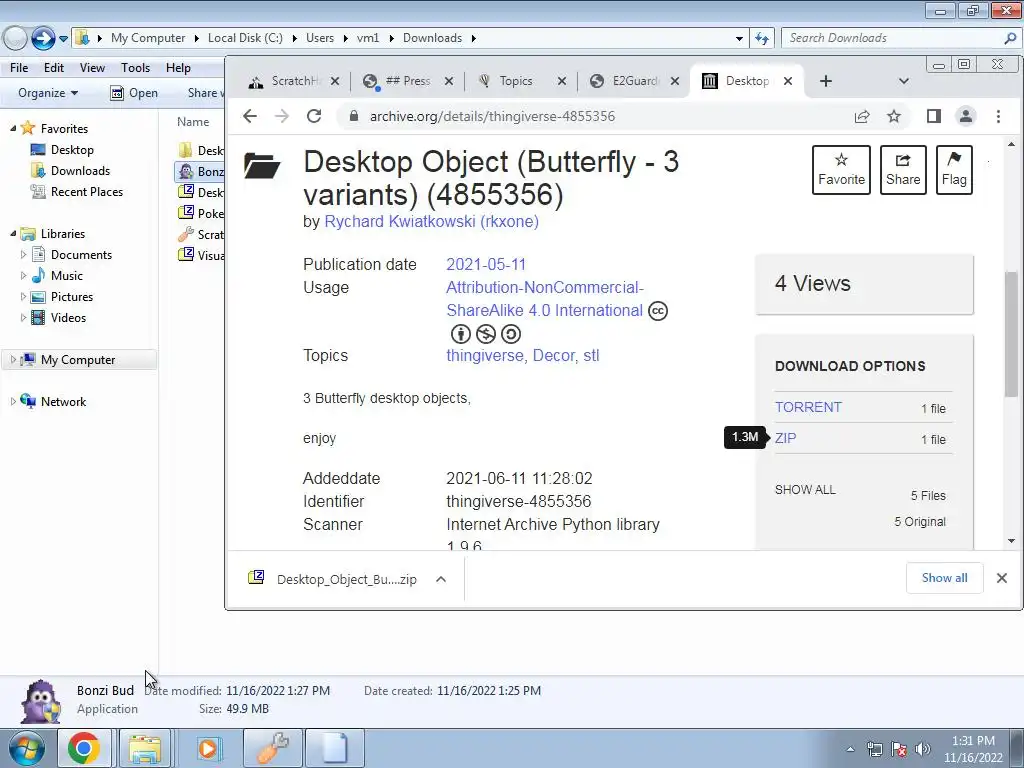This screenshot has height=768, width=1024.
Task: Expand the Documents library node
Action: pyautogui.click(x=24, y=255)
